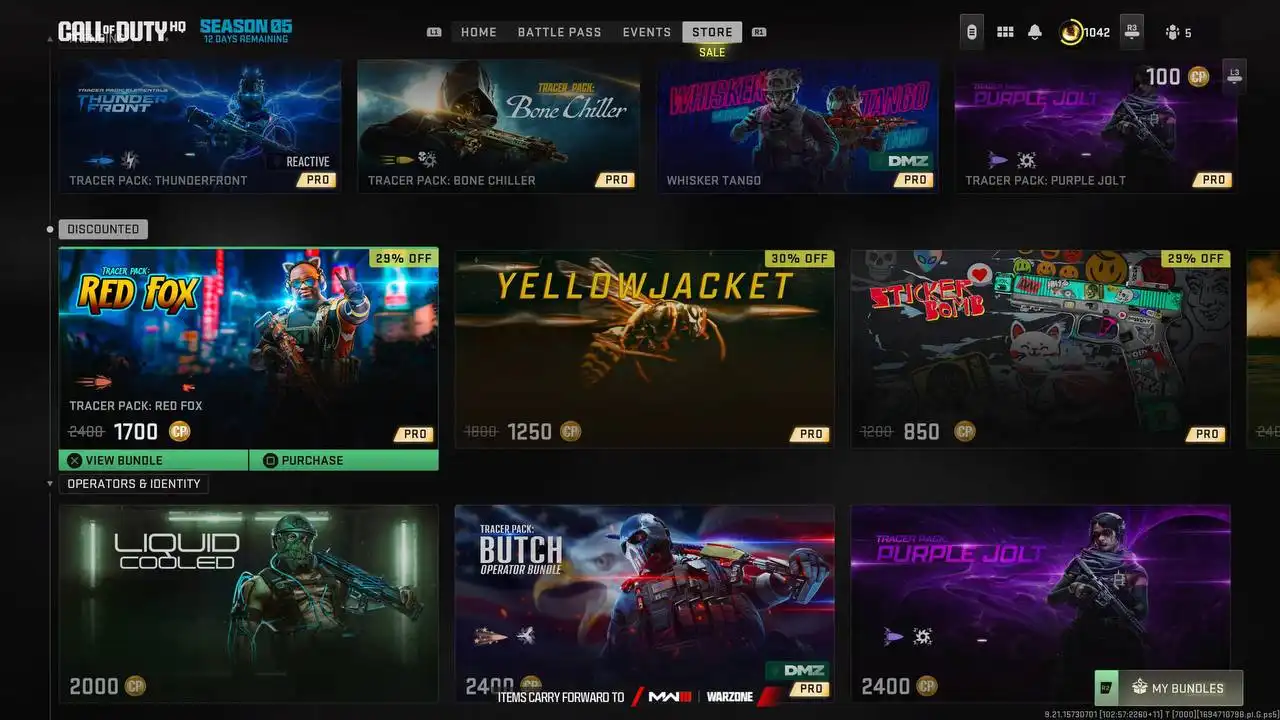Go to the Events tab
This screenshot has width=1280, height=720.
[x=647, y=32]
